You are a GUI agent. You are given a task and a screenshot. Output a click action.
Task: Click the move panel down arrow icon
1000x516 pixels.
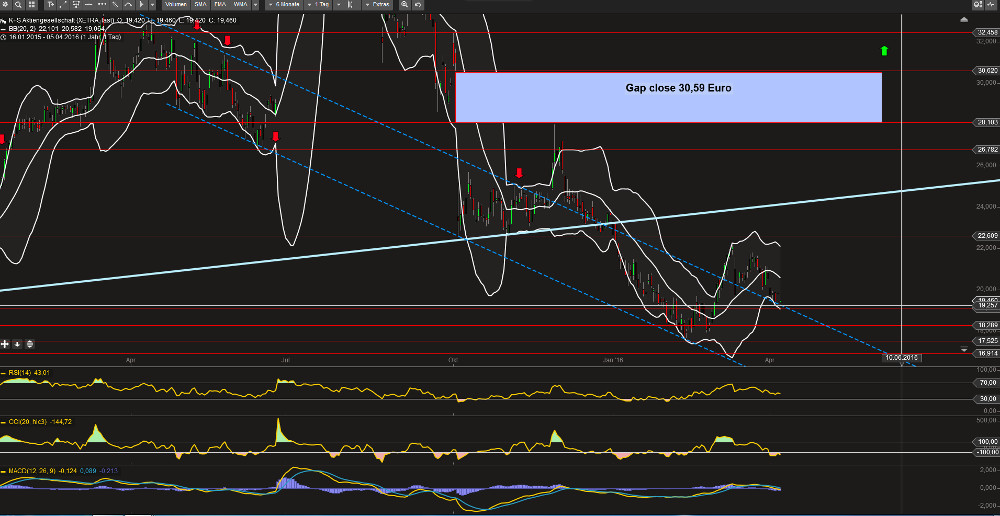pyautogui.click(x=17, y=344)
